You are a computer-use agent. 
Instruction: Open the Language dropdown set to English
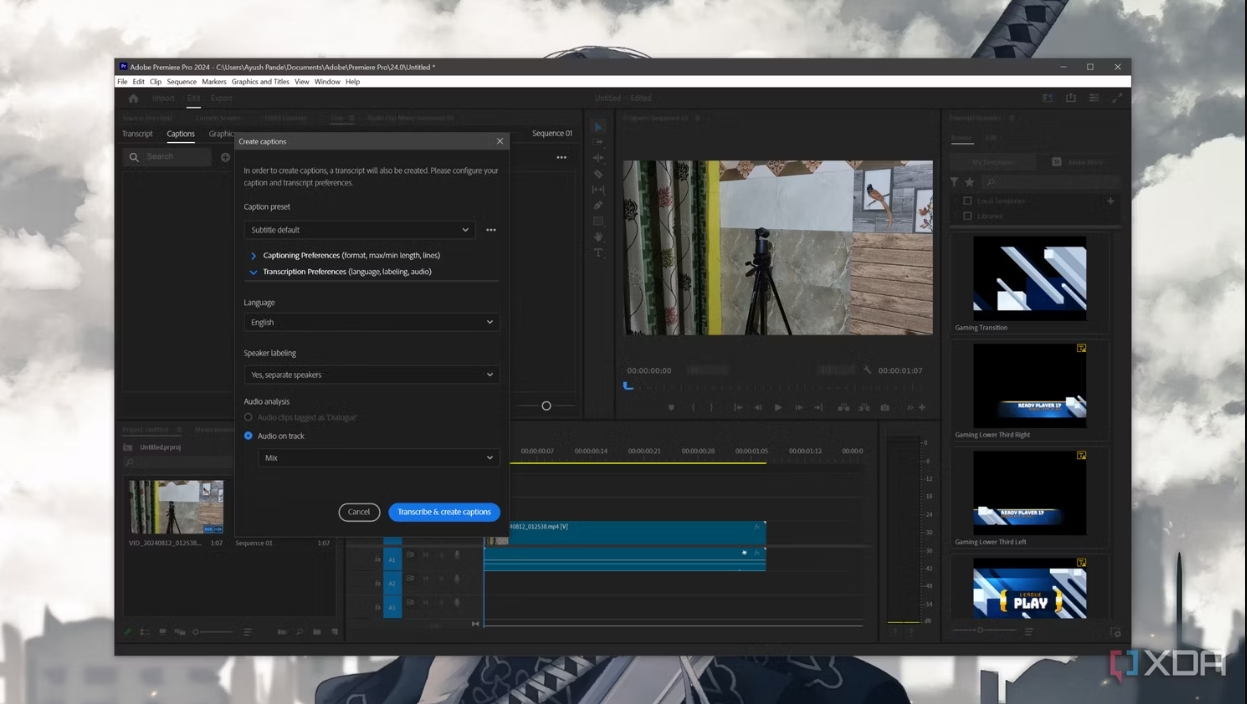click(371, 322)
